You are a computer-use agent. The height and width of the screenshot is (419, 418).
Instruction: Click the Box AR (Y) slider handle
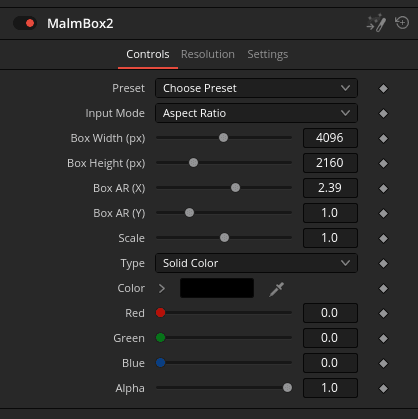tap(189, 213)
